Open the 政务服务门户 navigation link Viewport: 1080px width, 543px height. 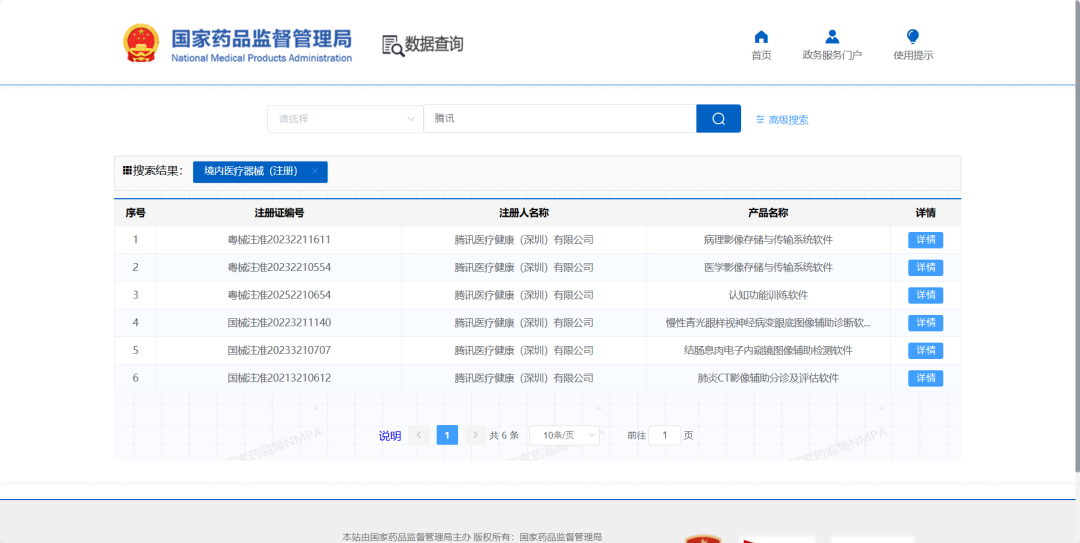pyautogui.click(x=832, y=56)
